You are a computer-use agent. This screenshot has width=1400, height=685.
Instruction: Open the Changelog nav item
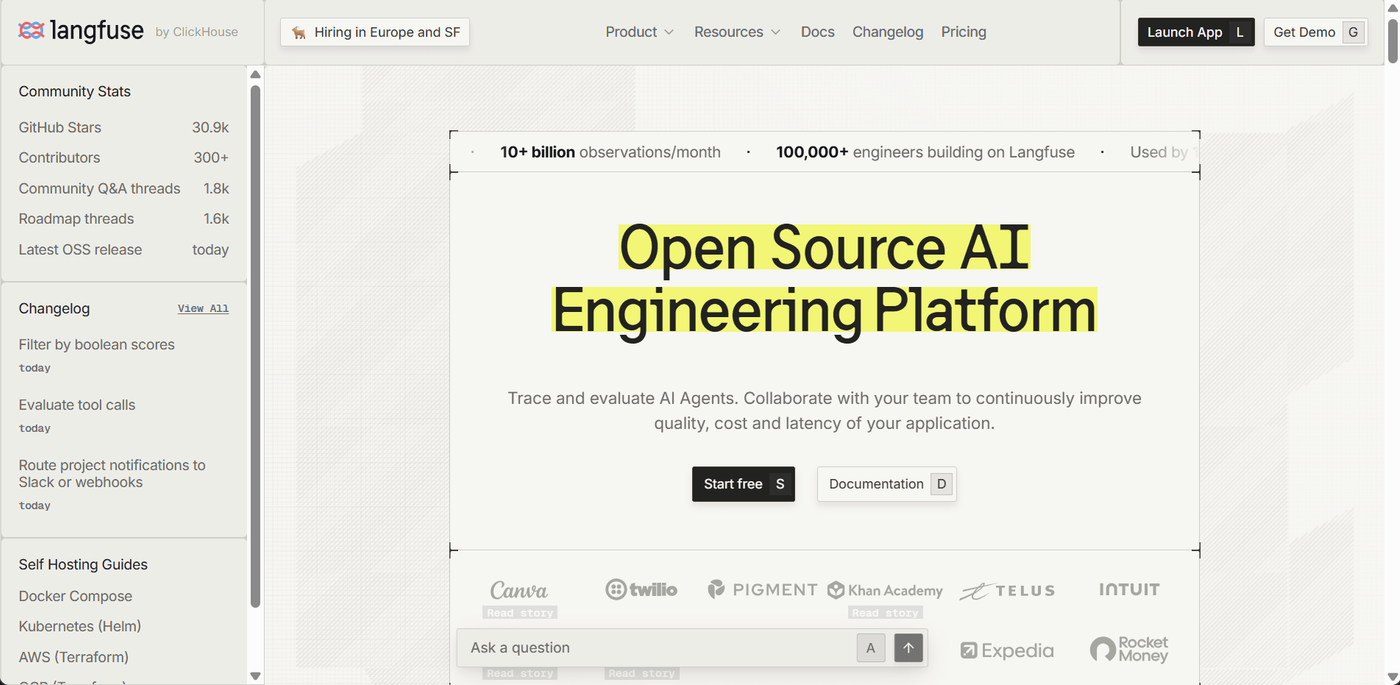click(x=888, y=32)
